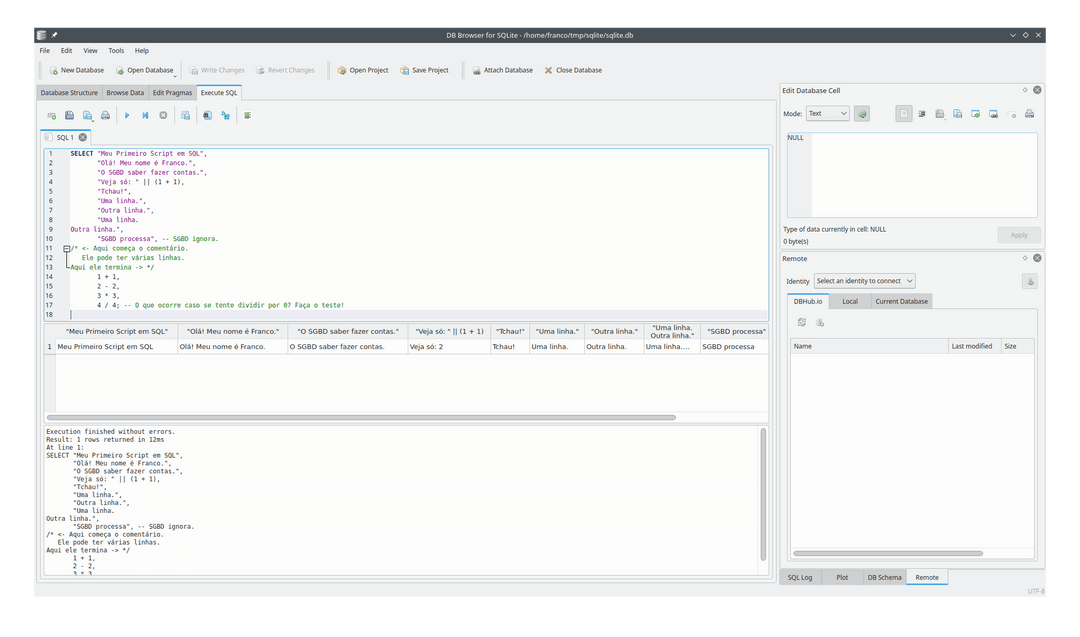Open the Mode dropdown showing Text
The width and height of the screenshot is (1080, 637).
tap(827, 114)
